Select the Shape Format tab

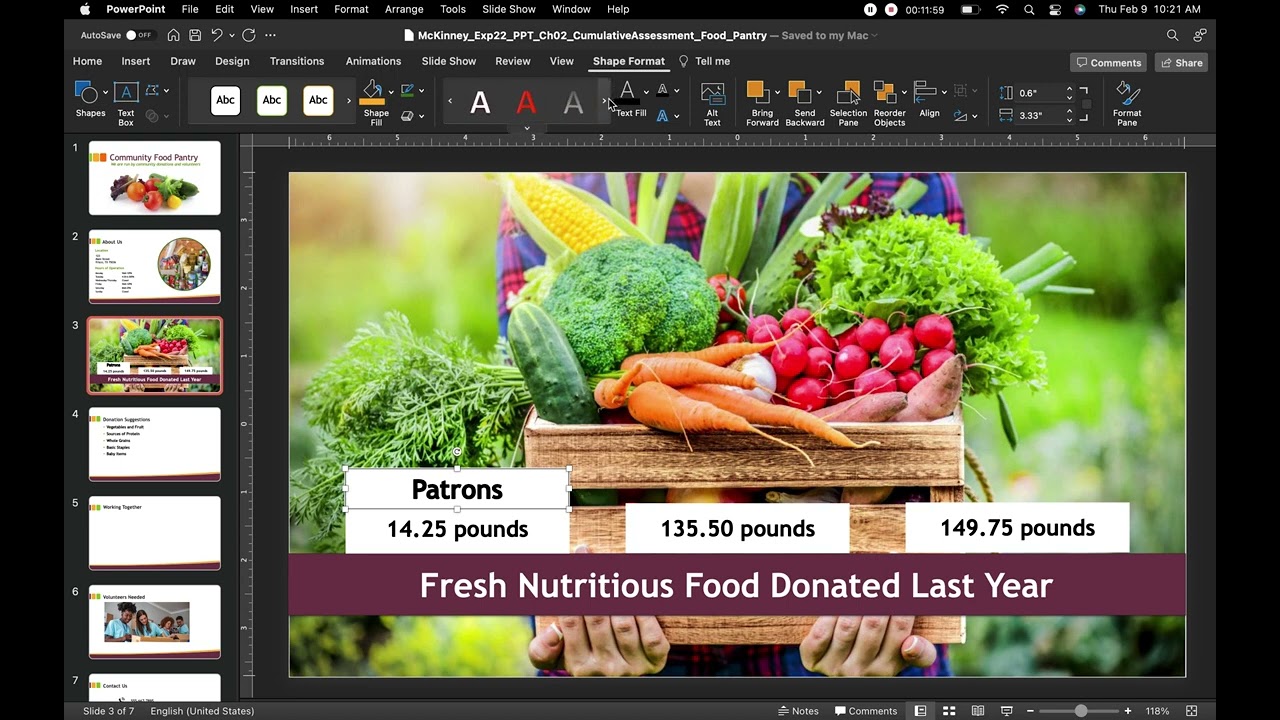pos(628,61)
